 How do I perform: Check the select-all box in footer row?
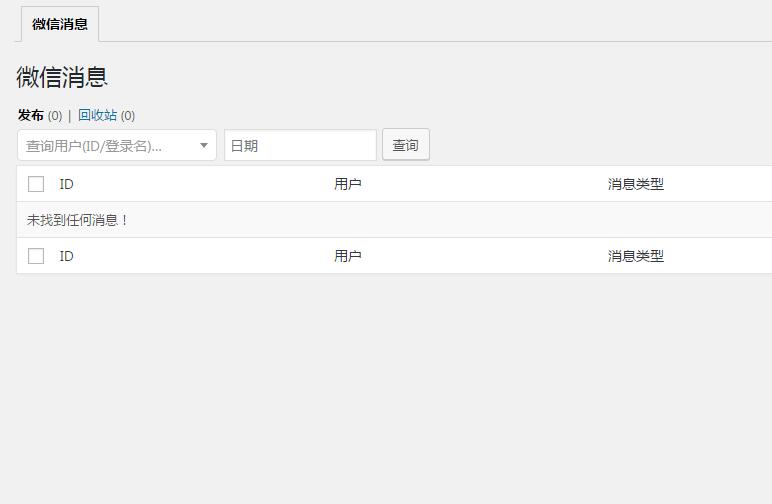(x=36, y=256)
